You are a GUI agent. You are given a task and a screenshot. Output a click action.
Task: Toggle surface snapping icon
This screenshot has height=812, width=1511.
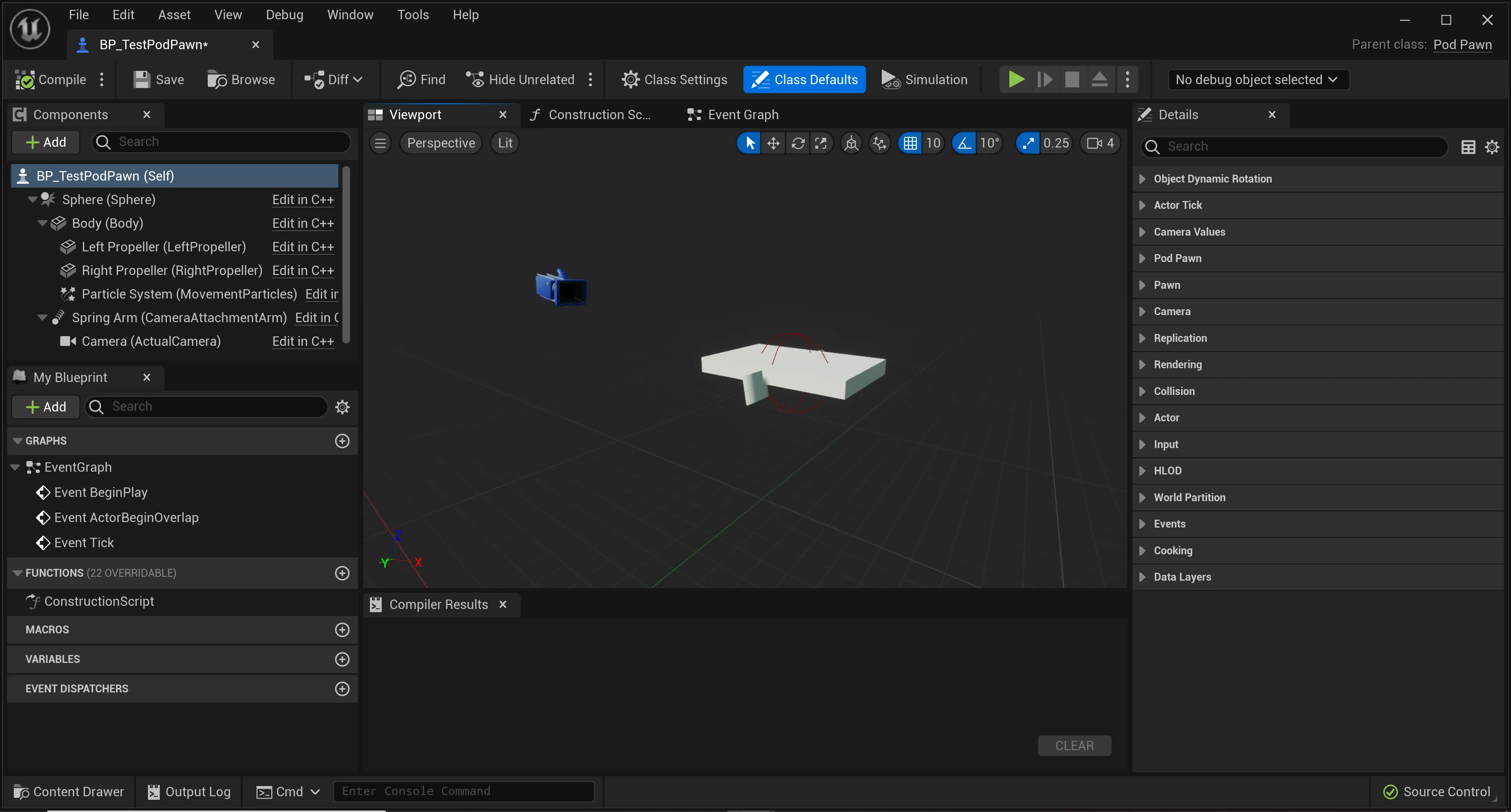(x=880, y=143)
